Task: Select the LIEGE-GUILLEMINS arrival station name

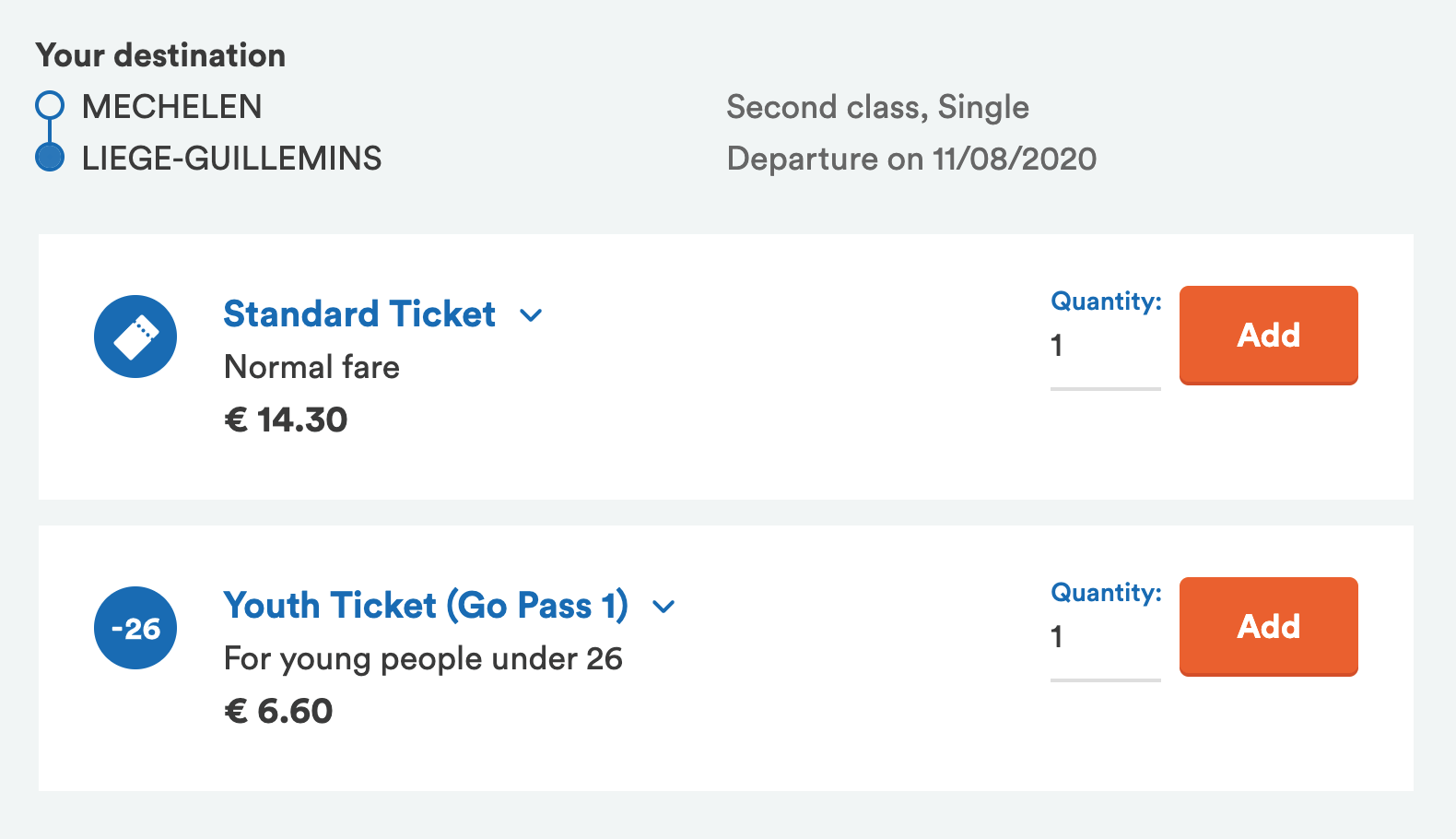Action: (x=232, y=159)
